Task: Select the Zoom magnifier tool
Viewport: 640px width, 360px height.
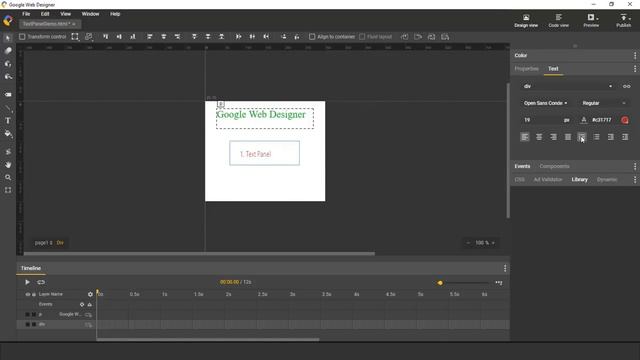Action: [8, 178]
